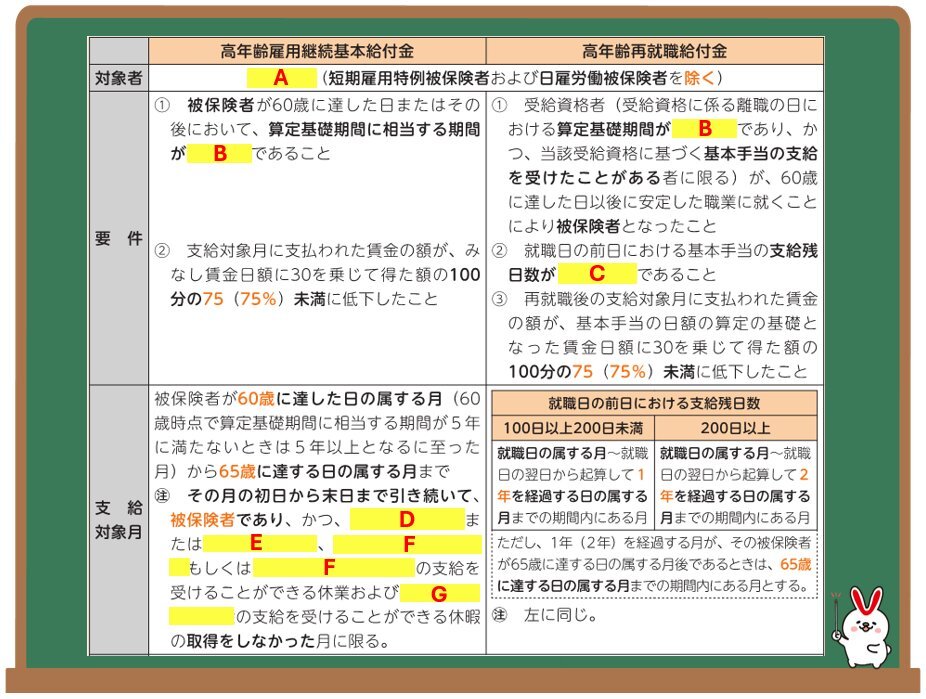Select the 100日以上200日未満 header cell

coord(574,427)
